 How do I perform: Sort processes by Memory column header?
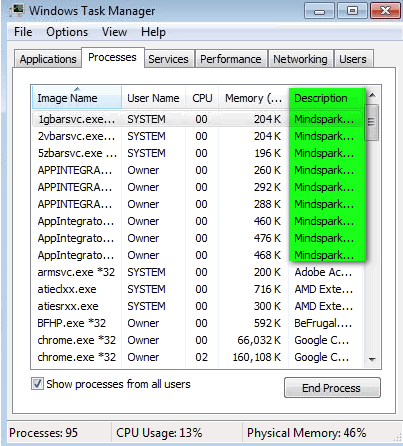pos(253,98)
